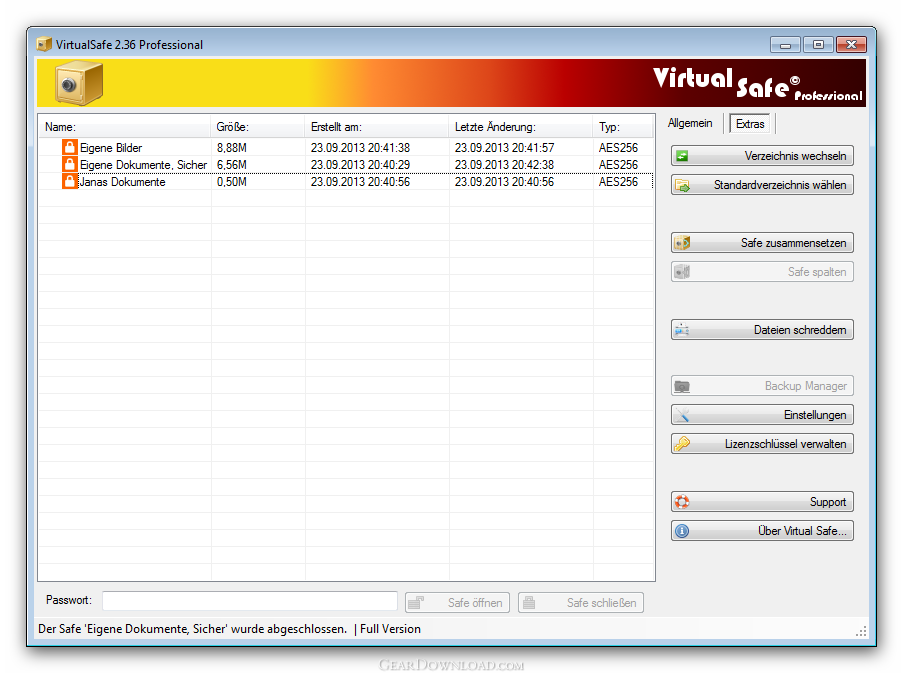Sort by the Größe column header
The width and height of the screenshot is (903, 673).
pyautogui.click(x=257, y=127)
